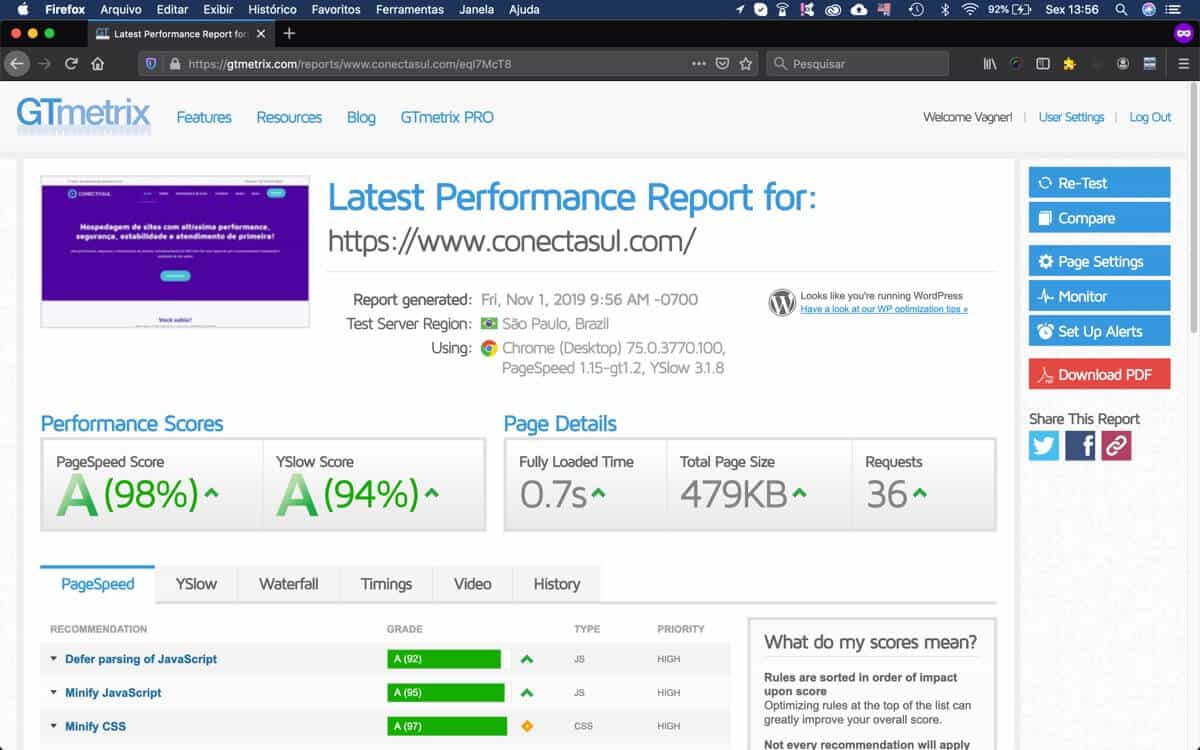Screen dimensions: 1200x750
Task: Reload the page with the refresh icon
Action: tap(71, 63)
